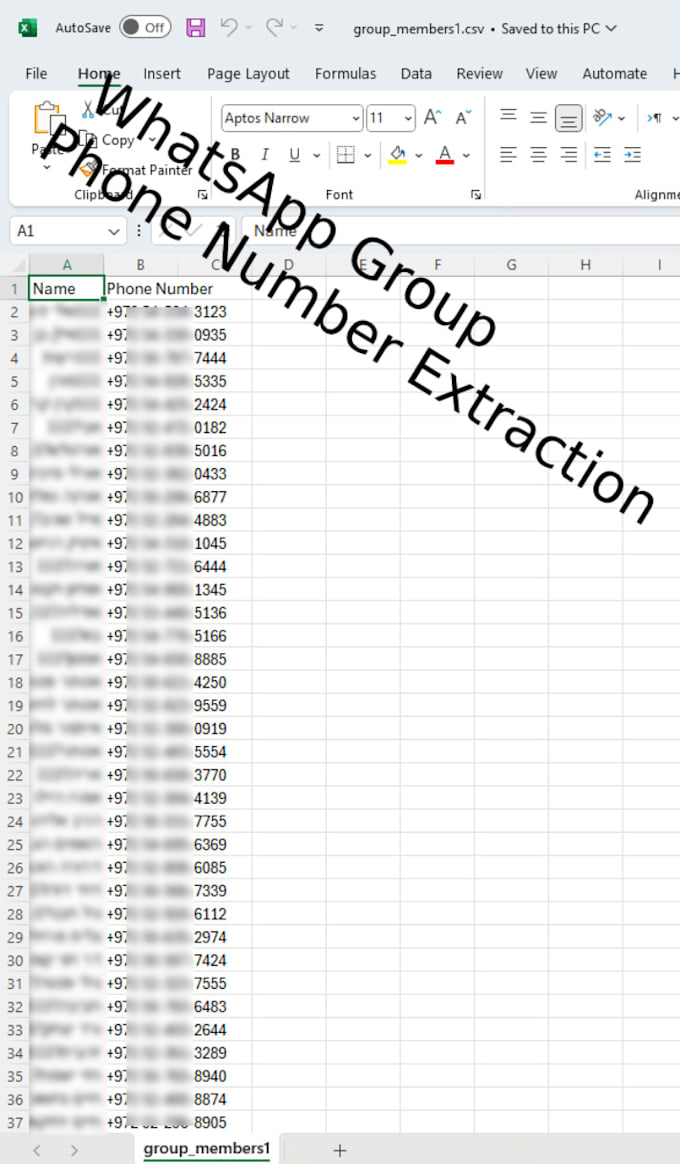Click the previous sheet navigation arrow
The image size is (680, 1164).
[36, 1151]
